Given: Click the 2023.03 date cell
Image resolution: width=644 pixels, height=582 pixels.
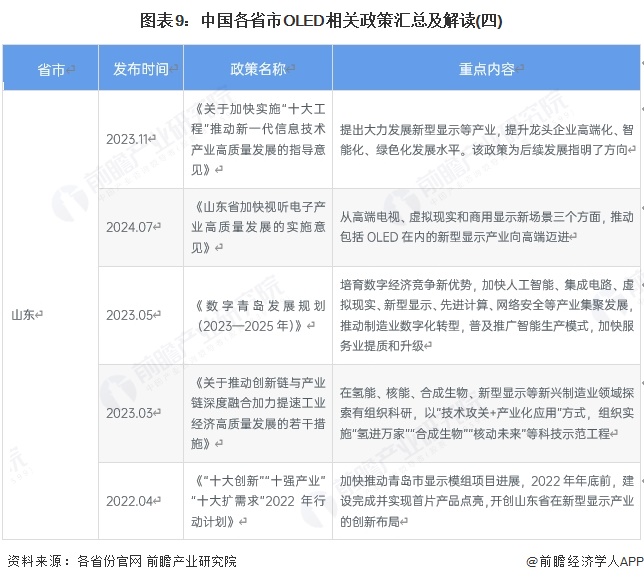Looking at the screenshot, I should click(x=130, y=413).
